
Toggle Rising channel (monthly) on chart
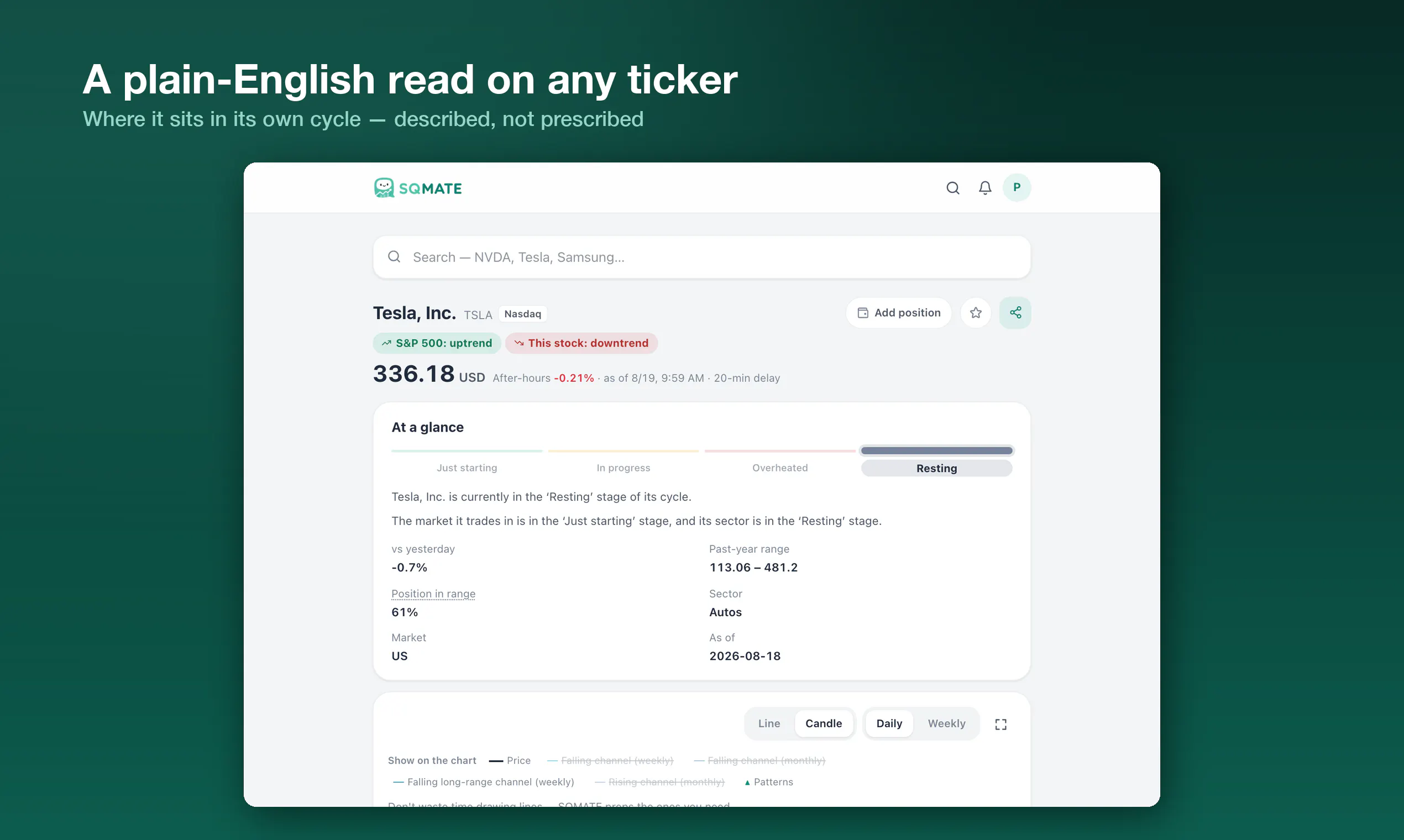(659, 782)
